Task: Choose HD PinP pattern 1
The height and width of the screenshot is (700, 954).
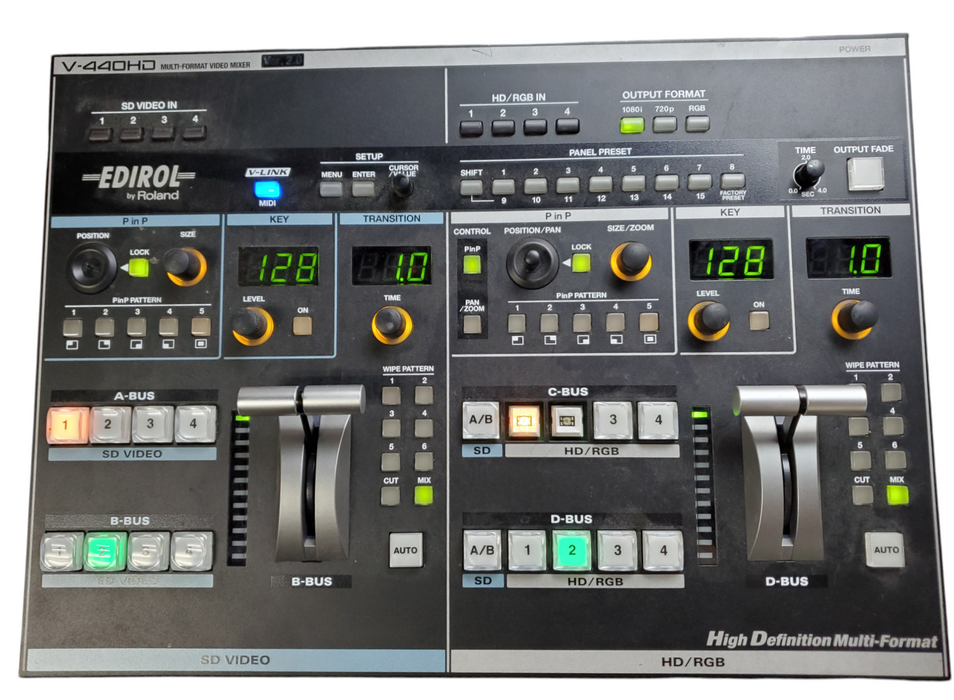Action: pyautogui.click(x=517, y=323)
